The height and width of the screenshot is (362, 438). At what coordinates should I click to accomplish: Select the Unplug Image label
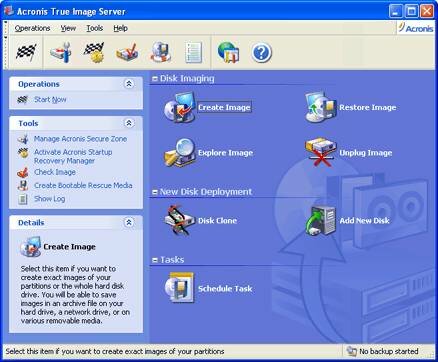(x=366, y=153)
